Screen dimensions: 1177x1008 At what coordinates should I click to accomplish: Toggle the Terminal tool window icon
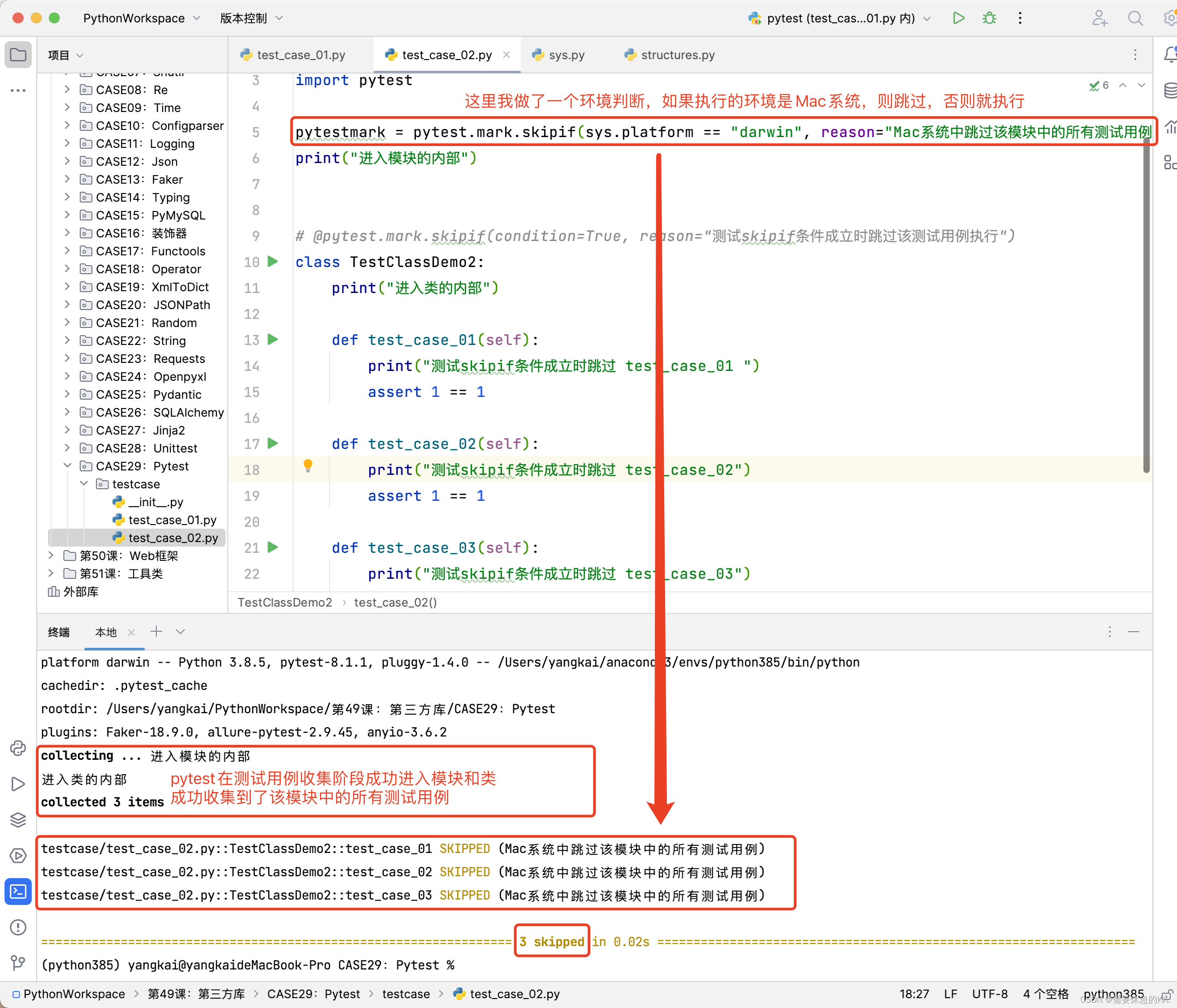tap(18, 891)
